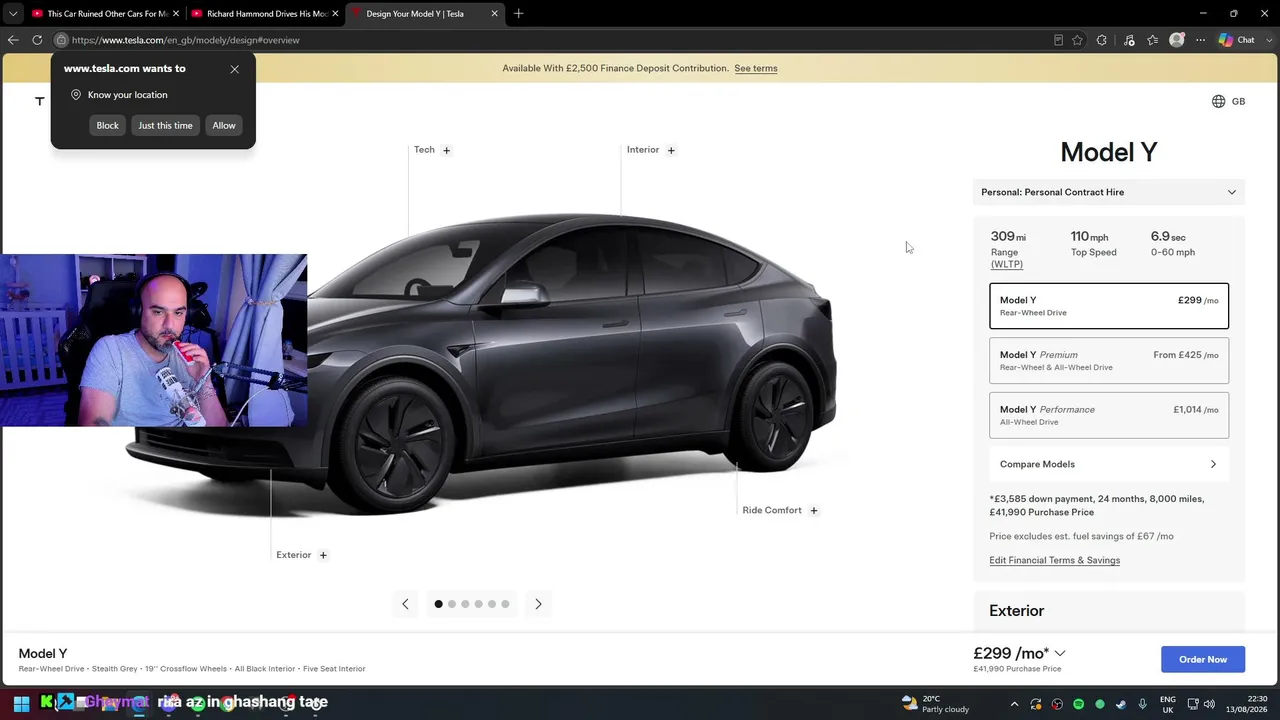Screen dimensions: 1280x720
Task: Open Compare Models
Action: pyautogui.click(x=1109, y=464)
